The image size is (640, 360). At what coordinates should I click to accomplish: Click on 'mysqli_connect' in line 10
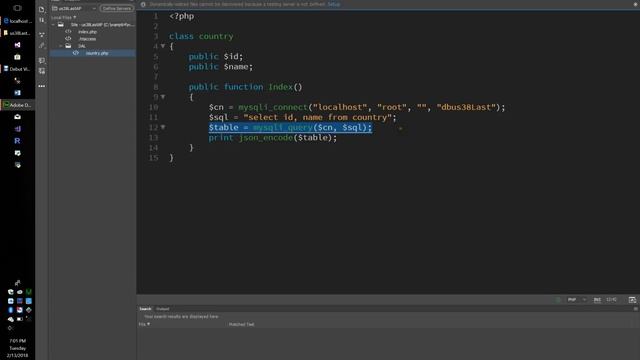273,107
